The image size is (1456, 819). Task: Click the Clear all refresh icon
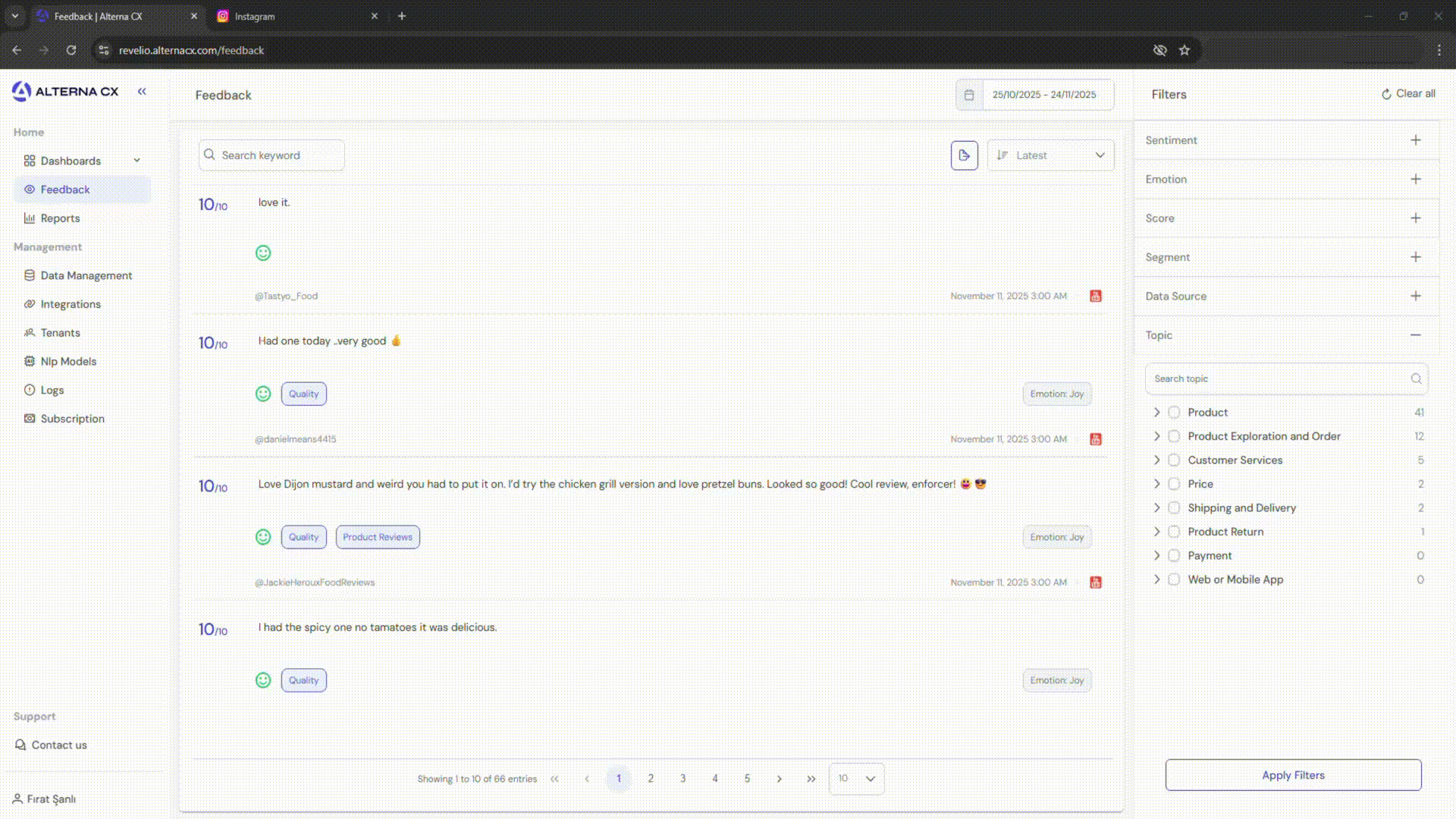[x=1386, y=94]
